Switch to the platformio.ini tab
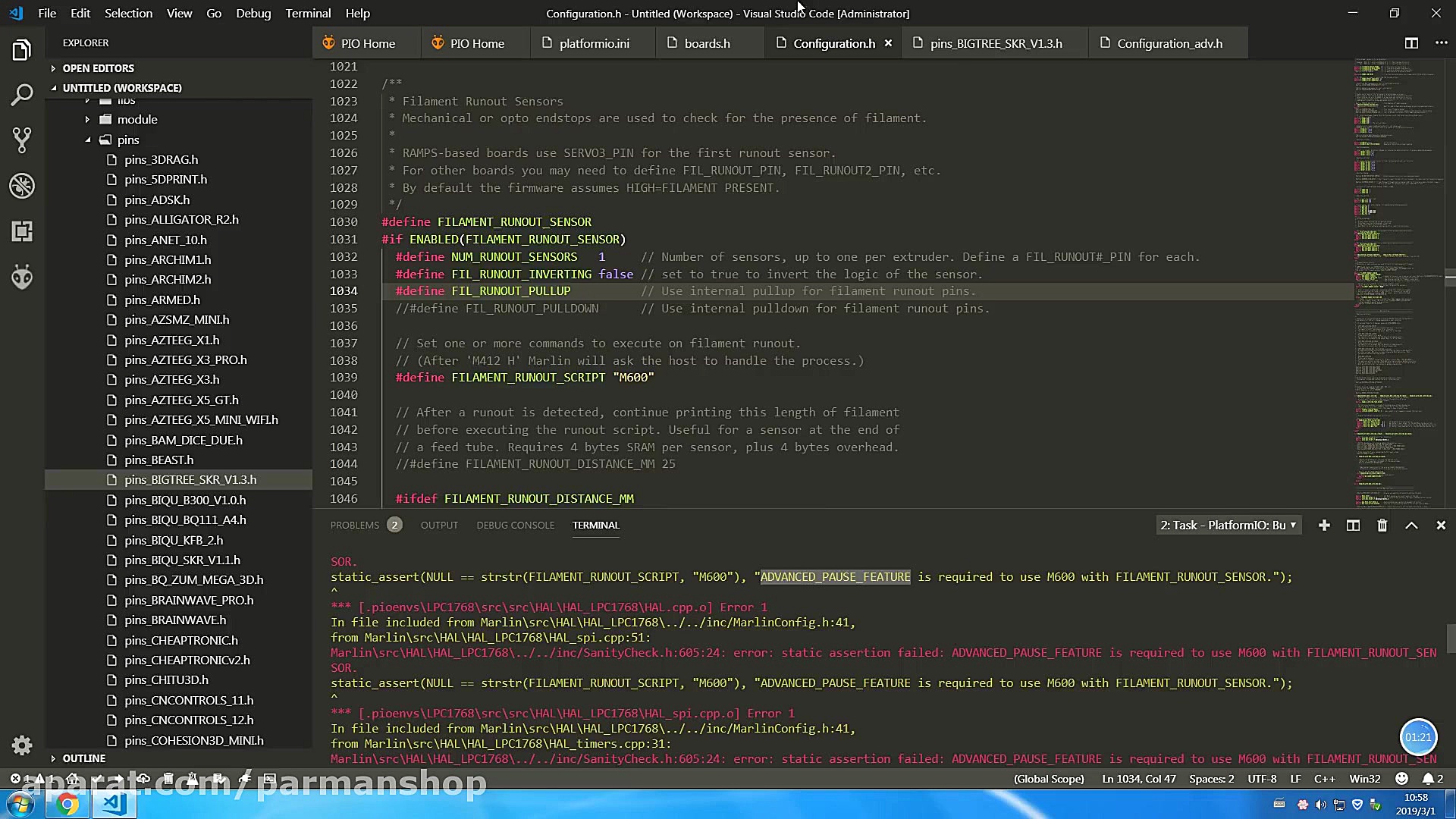The width and height of the screenshot is (1456, 819). pyautogui.click(x=594, y=43)
